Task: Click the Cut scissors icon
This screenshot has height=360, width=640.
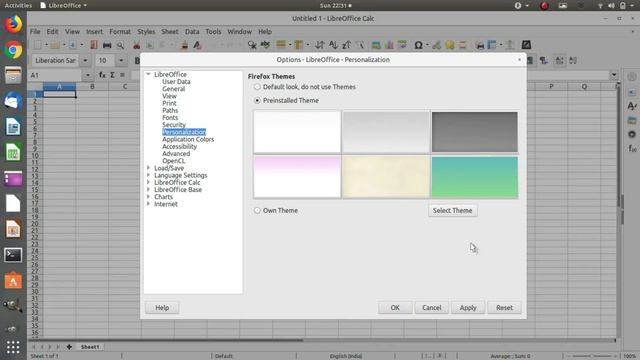Action: (x=136, y=45)
